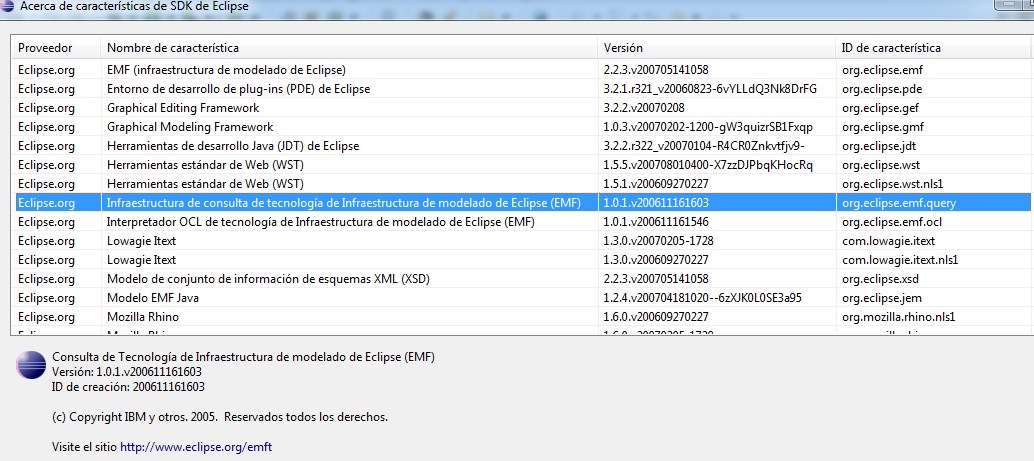Click Eclipse.org provider in the org.eclipse.emf row
This screenshot has height=461, width=1034.
[x=46, y=70]
